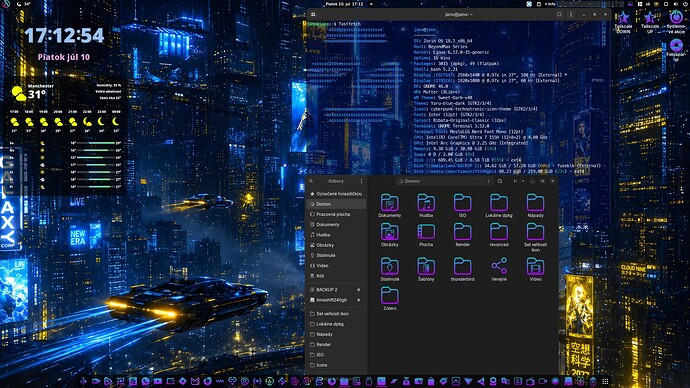Show the applications grid in the dock

point(605,381)
